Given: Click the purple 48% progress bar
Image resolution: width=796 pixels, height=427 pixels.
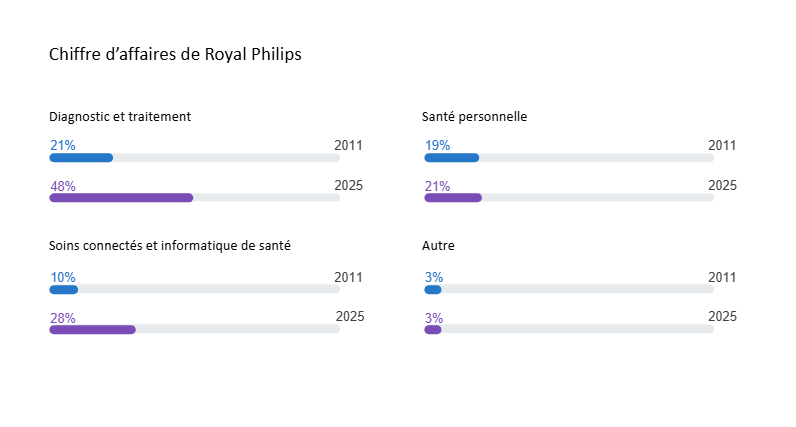Looking at the screenshot, I should click(x=121, y=198).
